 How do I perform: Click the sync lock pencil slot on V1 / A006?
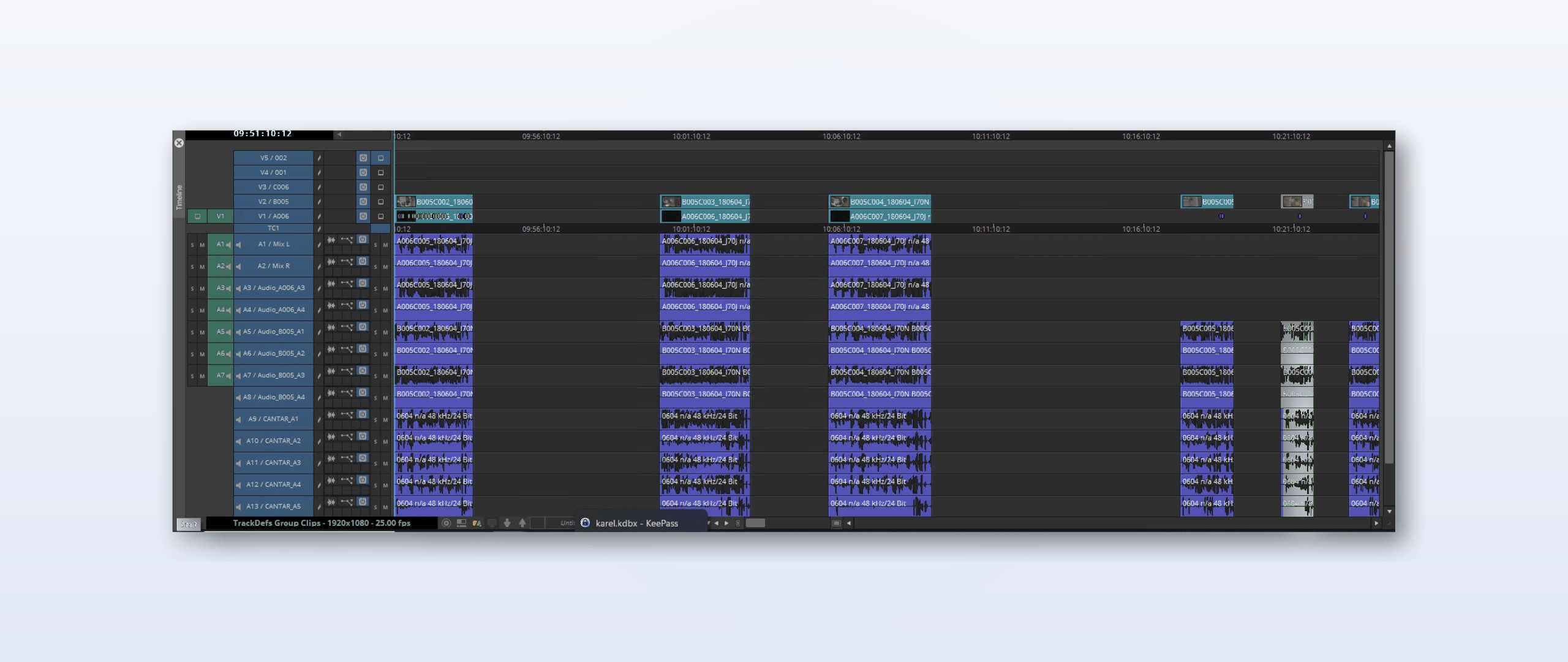pyautogui.click(x=318, y=216)
